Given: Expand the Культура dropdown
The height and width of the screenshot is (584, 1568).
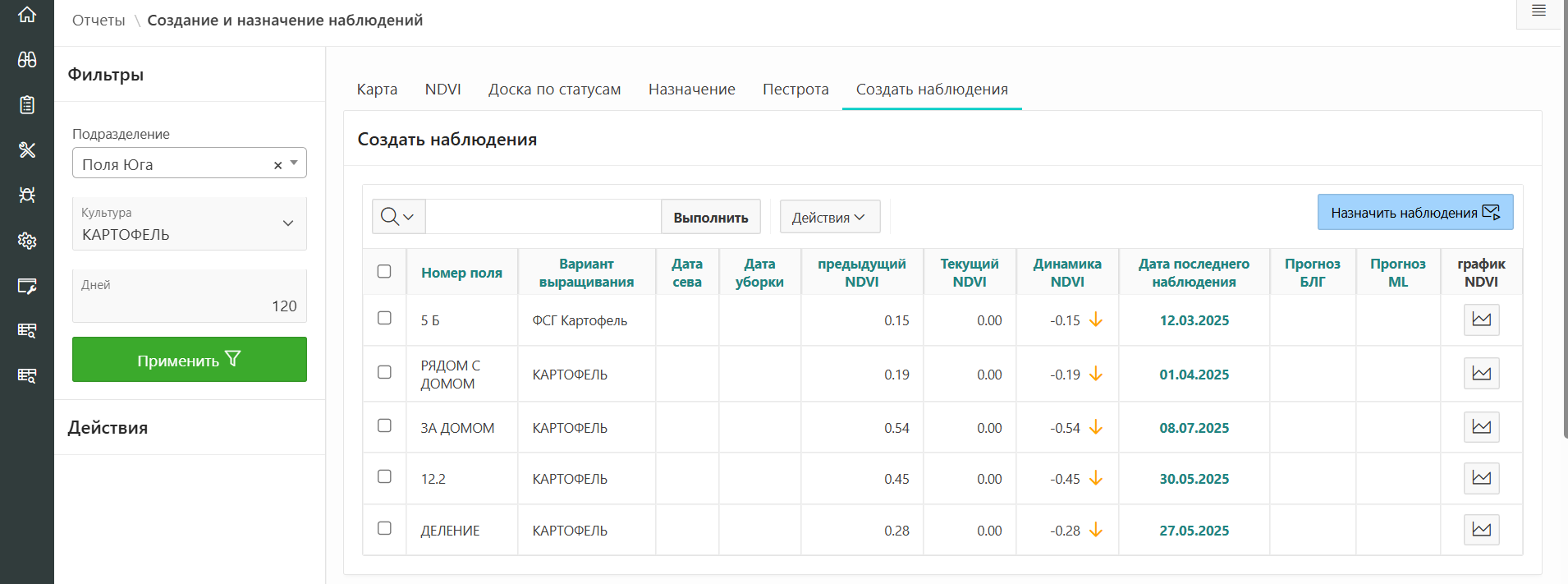Looking at the screenshot, I should pos(287,223).
